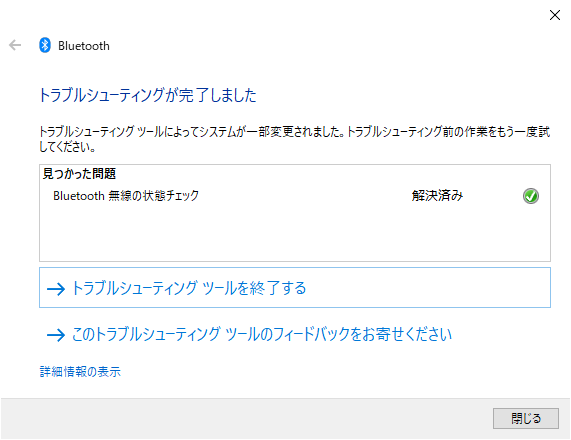Click the Bluetooth title text
The image size is (571, 440).
(84, 46)
